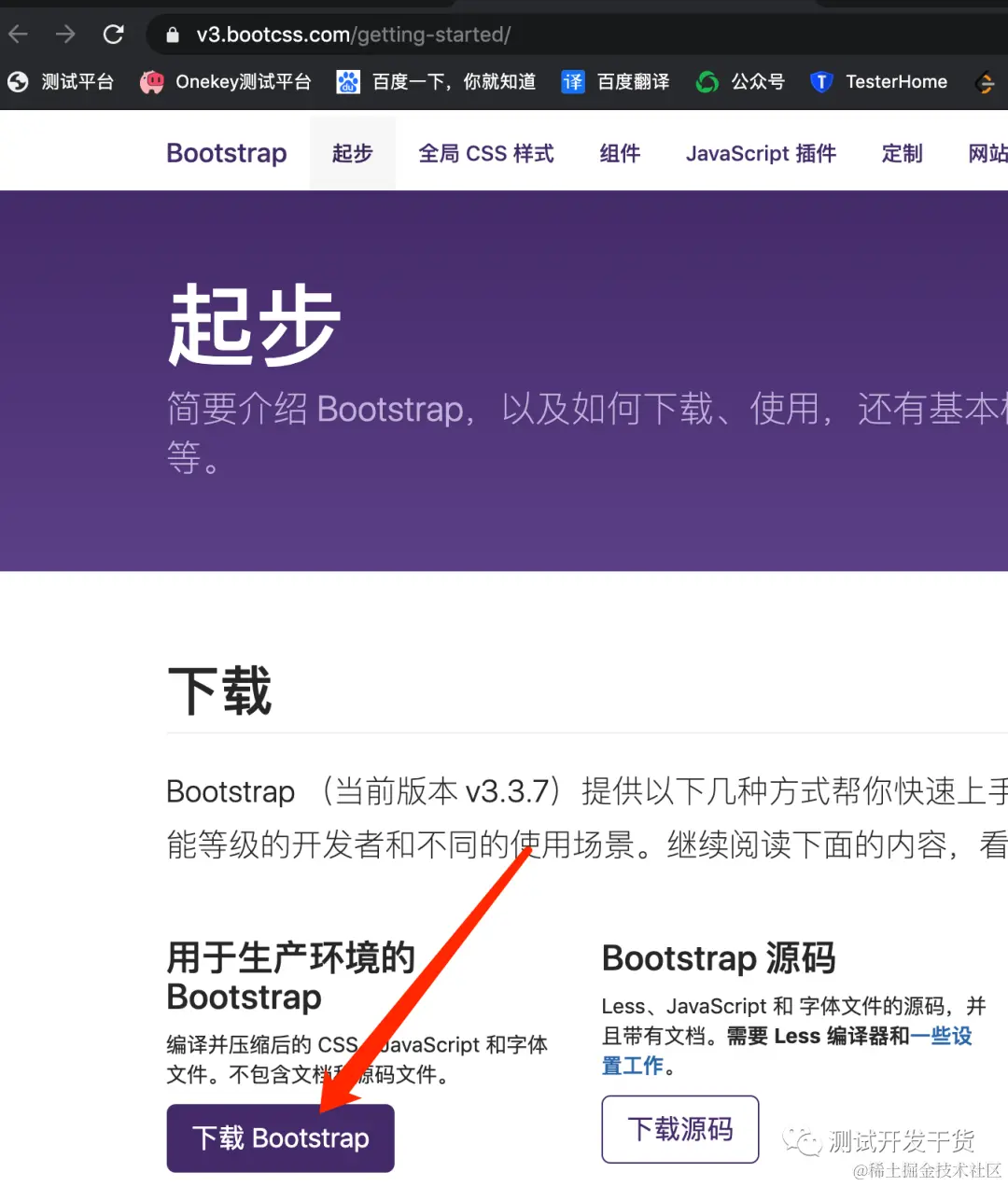
Task: Click the pink pig icon of Onekey bookmark
Action: [152, 82]
